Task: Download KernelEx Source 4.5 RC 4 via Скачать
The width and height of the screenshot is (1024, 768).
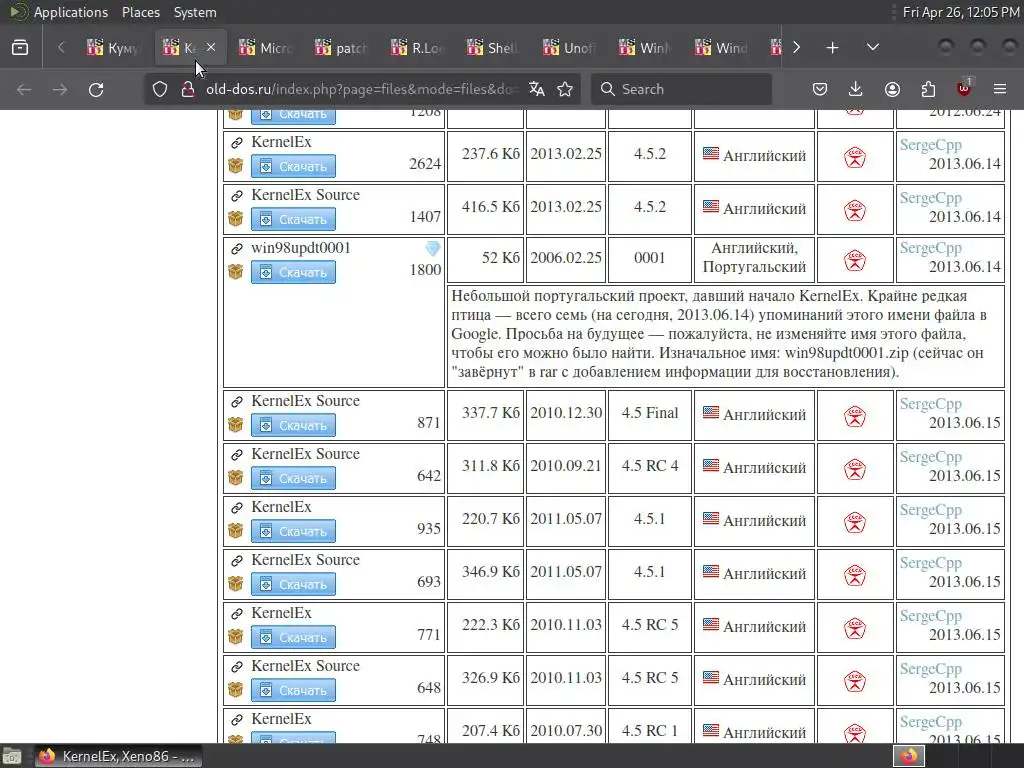Action: 293,478
